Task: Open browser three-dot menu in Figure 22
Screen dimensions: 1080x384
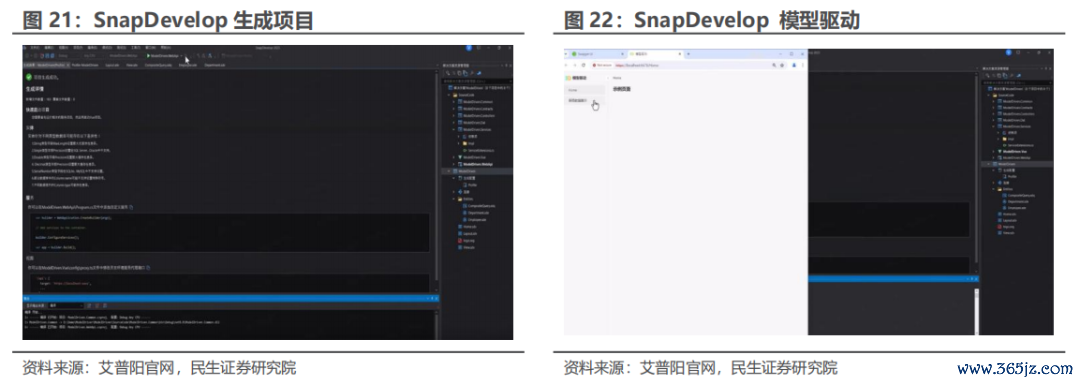Action: point(802,65)
